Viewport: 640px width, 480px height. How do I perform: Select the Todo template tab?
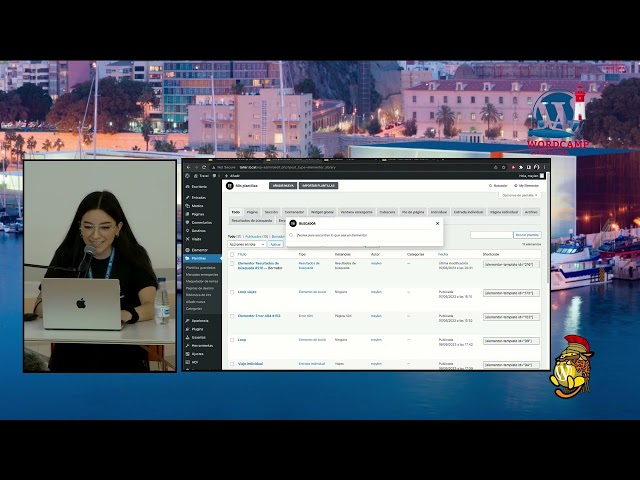(x=236, y=212)
